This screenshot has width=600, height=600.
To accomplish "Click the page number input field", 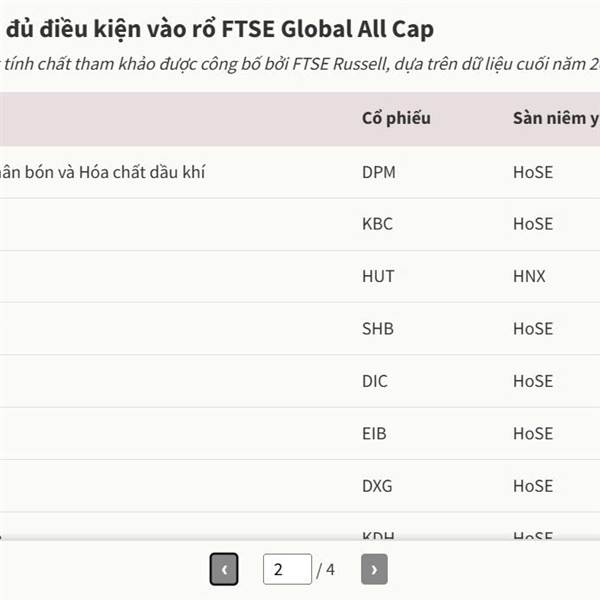I will click(x=287, y=570).
